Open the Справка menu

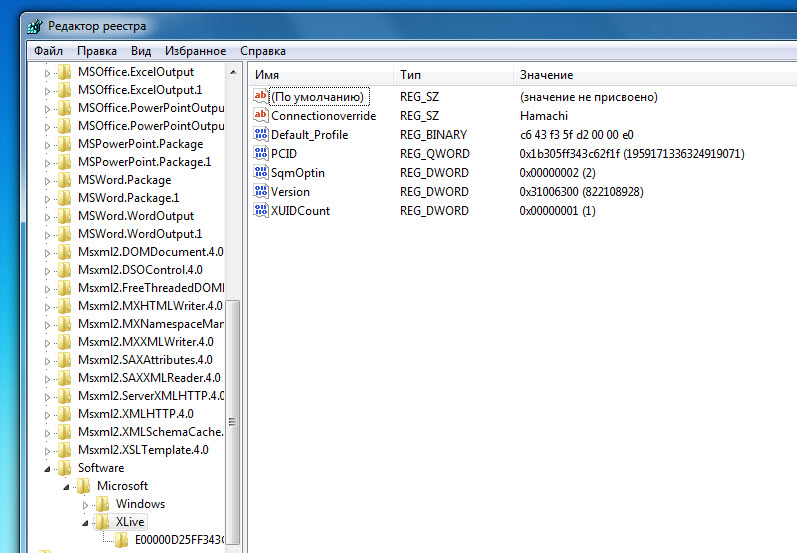point(263,51)
